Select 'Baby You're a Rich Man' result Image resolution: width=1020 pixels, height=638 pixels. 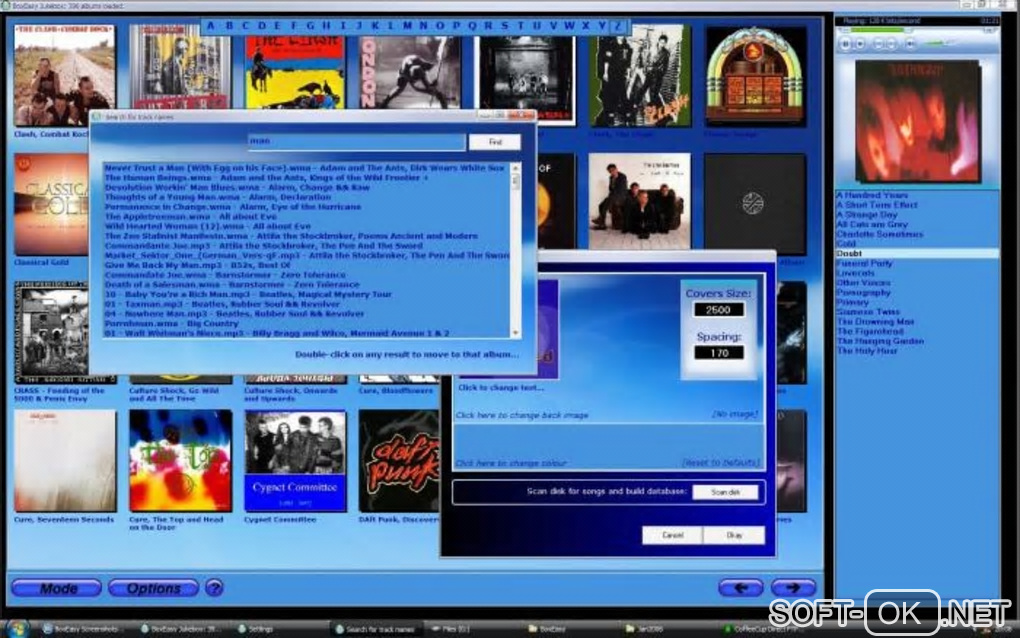point(248,294)
